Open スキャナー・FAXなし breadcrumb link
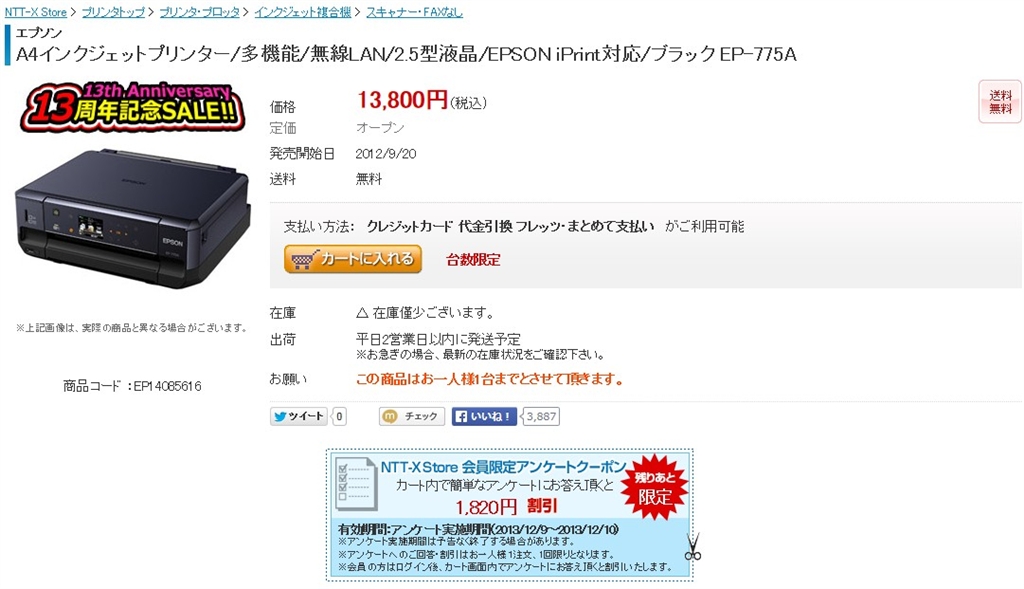Viewport: 1024px width, 589px height. point(415,12)
